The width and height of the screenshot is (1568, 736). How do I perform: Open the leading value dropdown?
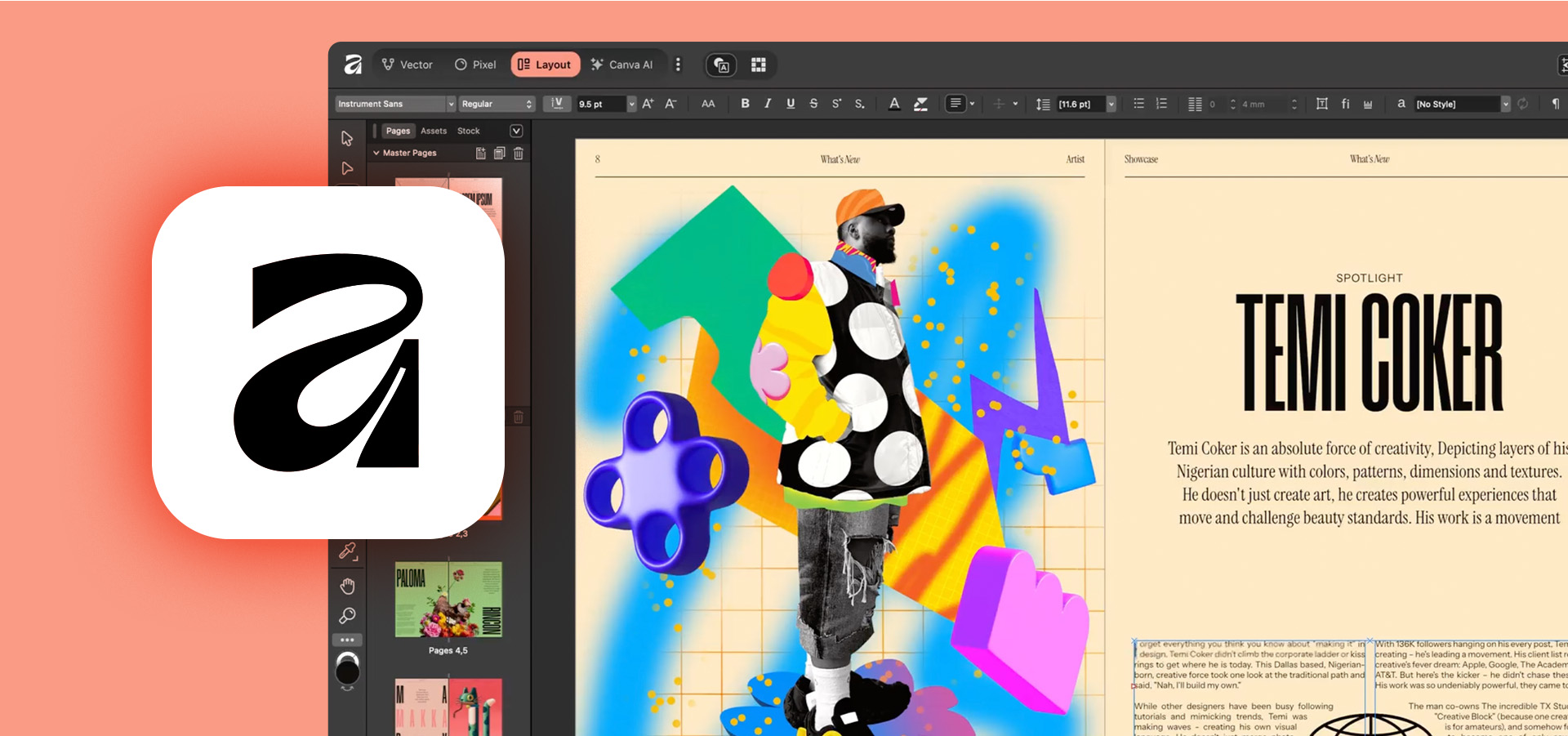pyautogui.click(x=1111, y=104)
